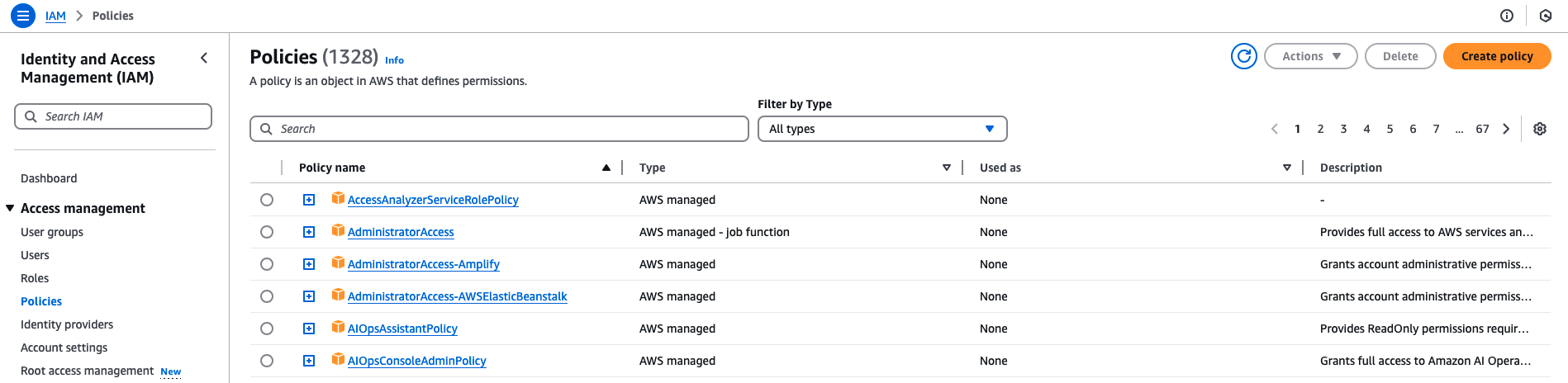Click the IAM breadcrumb link
The height and width of the screenshot is (383, 1568).
click(x=55, y=16)
